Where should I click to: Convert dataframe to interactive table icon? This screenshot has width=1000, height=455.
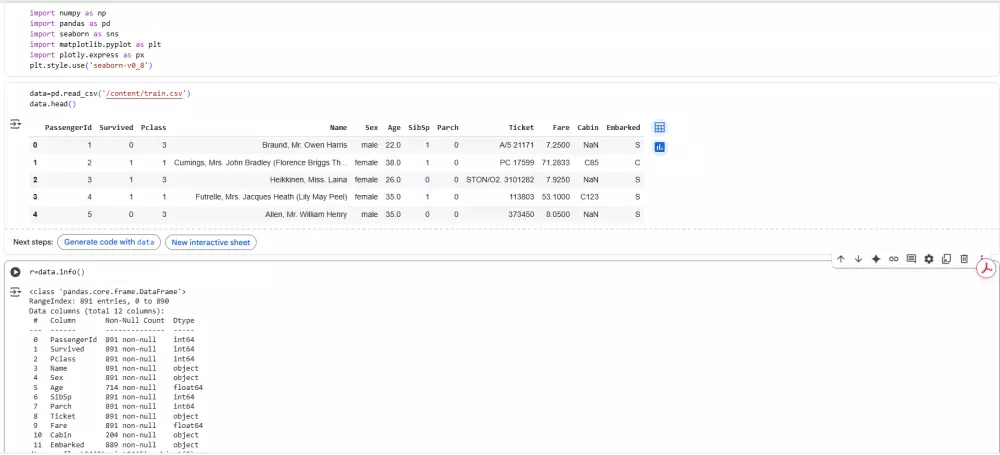[659, 128]
